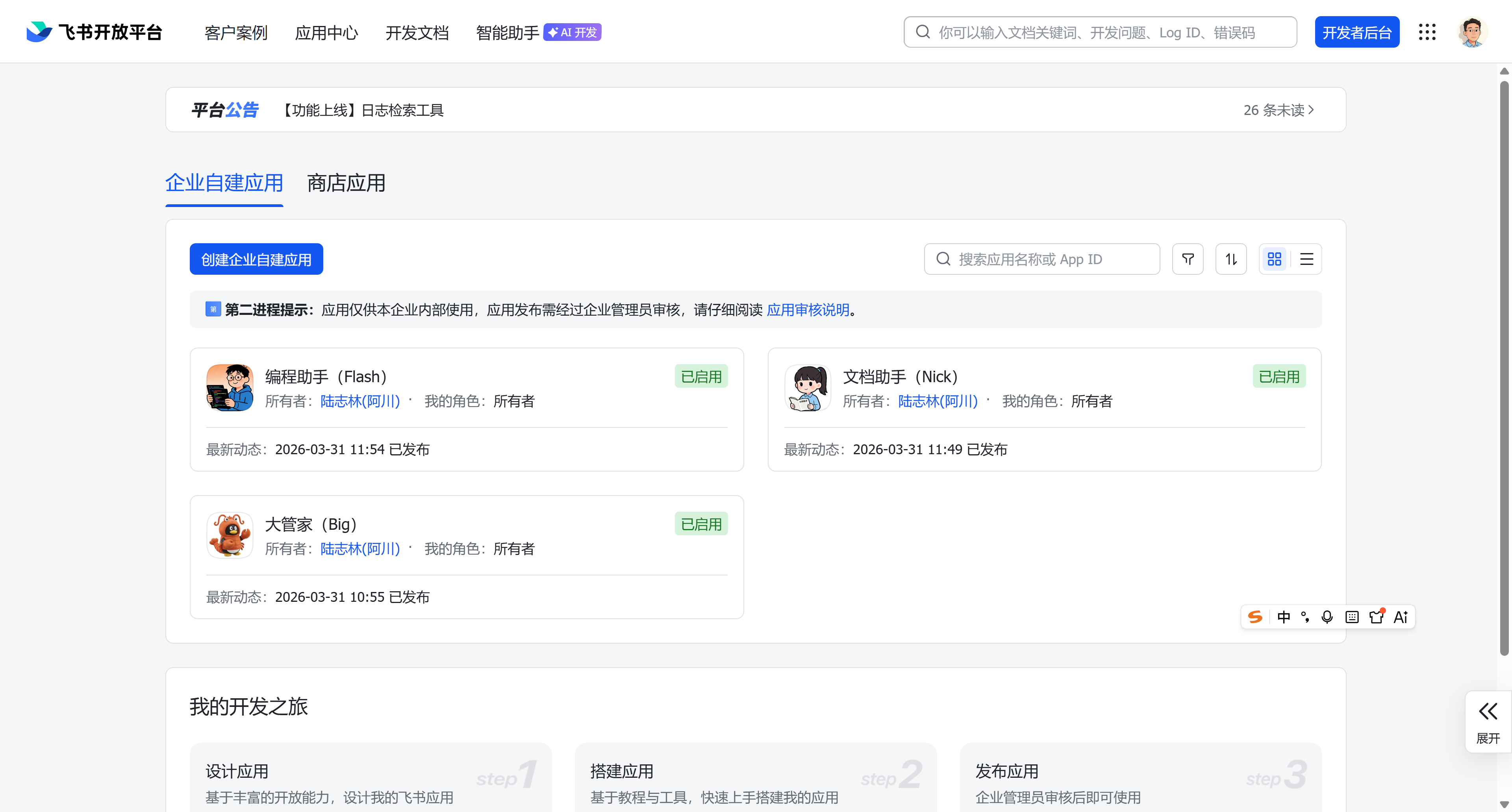Image resolution: width=1512 pixels, height=812 pixels.
Task: Focus the top documentation search field
Action: click(x=1100, y=31)
